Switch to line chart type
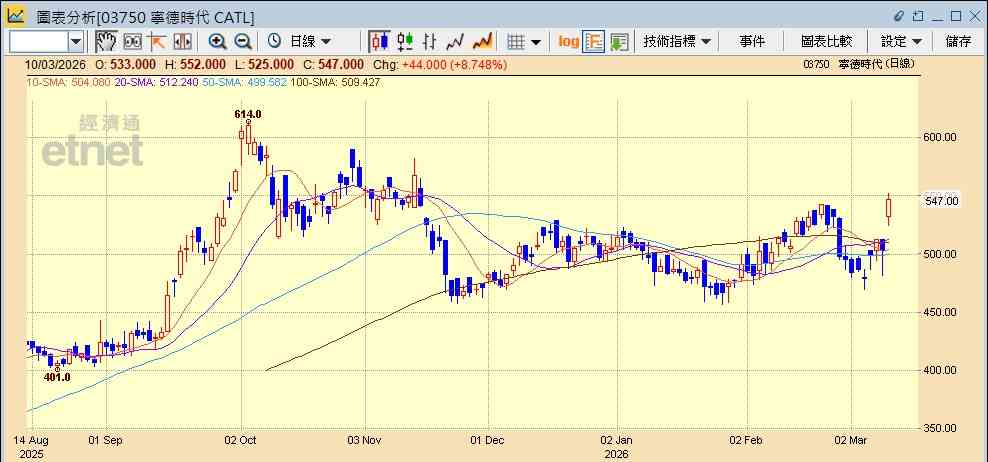The width and height of the screenshot is (988, 462). (455, 42)
